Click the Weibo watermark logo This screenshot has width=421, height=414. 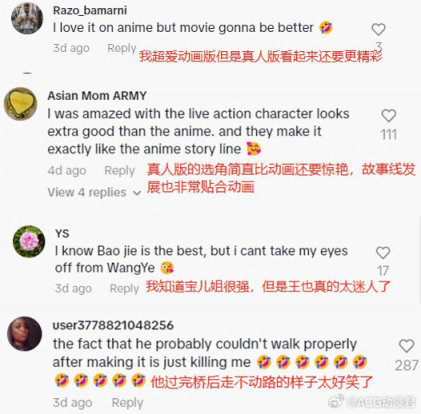(338, 401)
